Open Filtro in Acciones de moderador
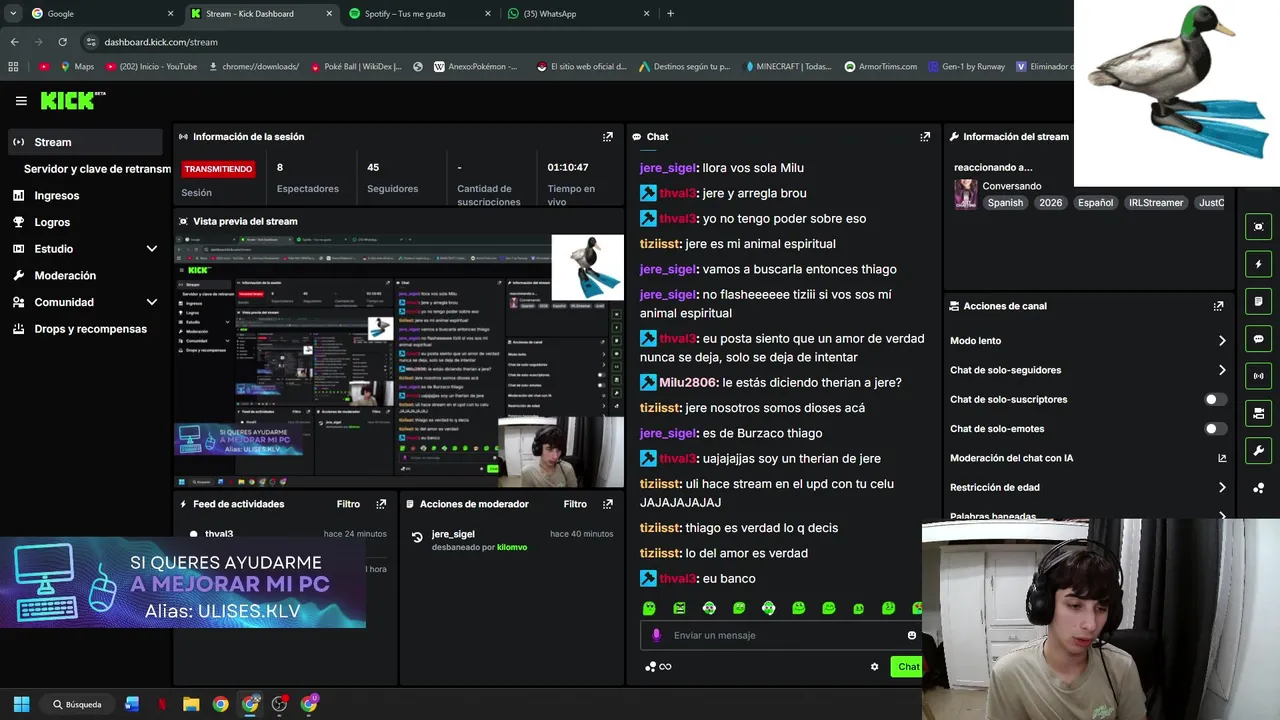The width and height of the screenshot is (1280, 720). point(575,504)
